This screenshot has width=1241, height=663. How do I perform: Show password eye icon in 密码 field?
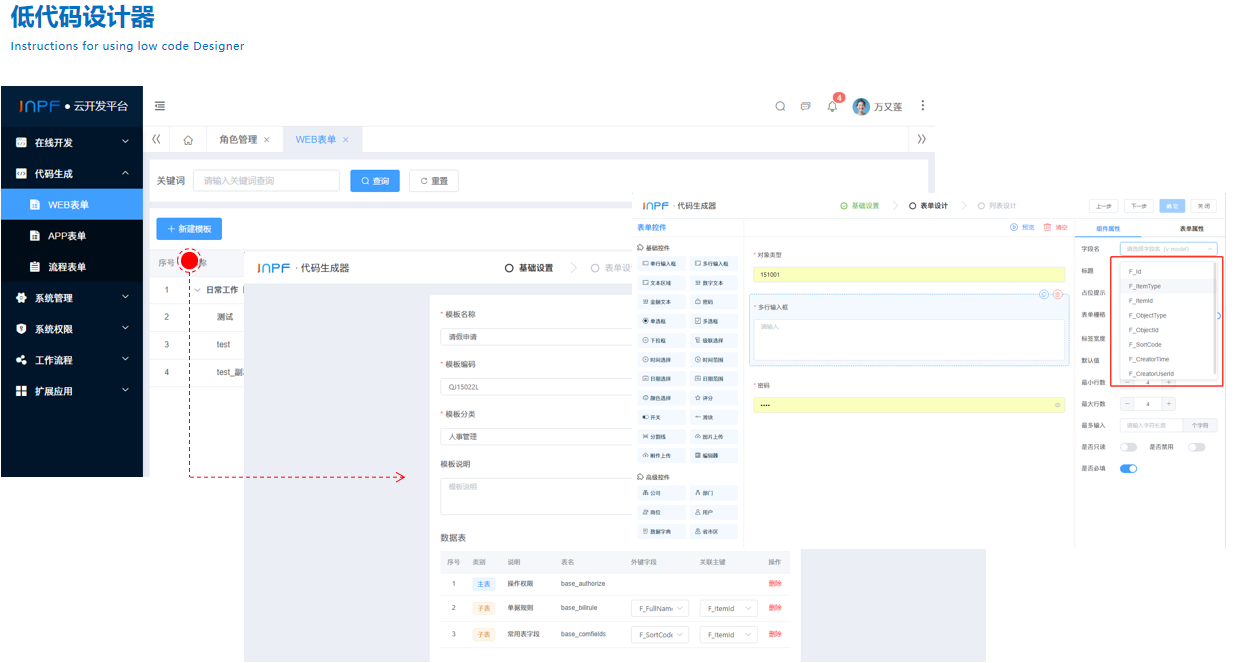tap(1057, 405)
